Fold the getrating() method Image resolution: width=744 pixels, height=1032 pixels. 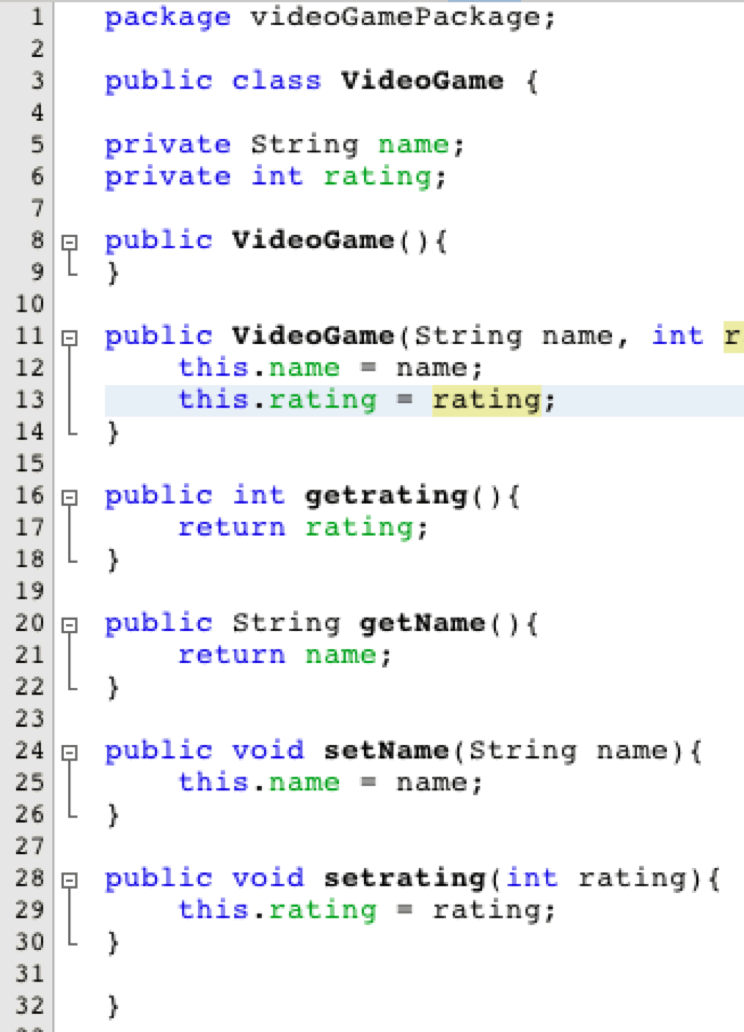click(x=69, y=496)
